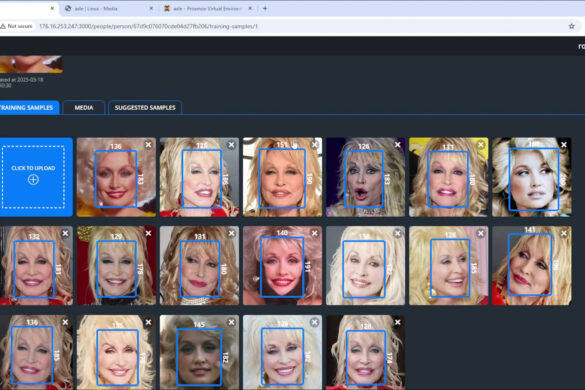Click the Click To Upload area
Screen dimensions: 585x390
click(x=34, y=177)
